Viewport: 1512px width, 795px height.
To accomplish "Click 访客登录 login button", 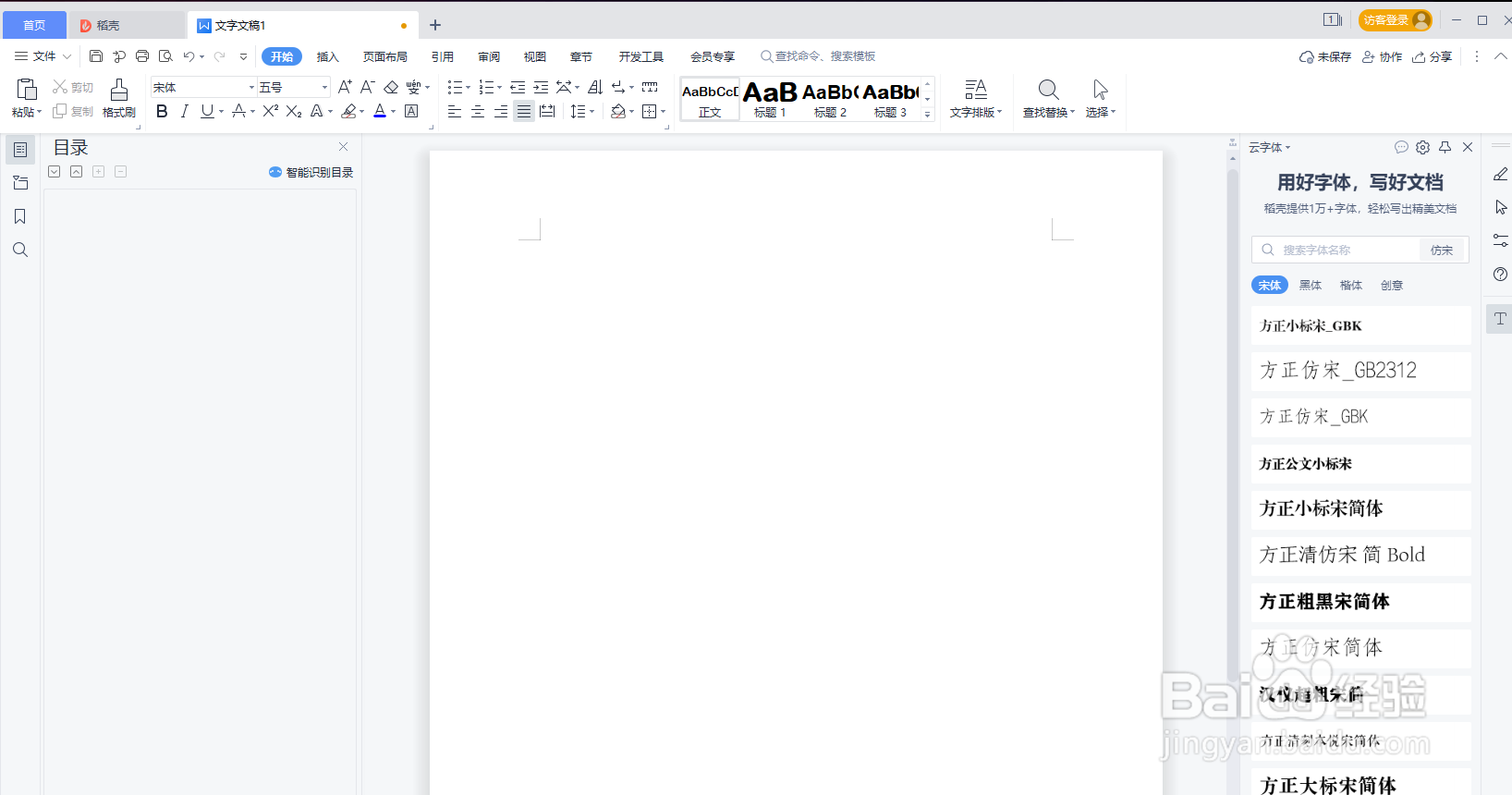I will [x=1396, y=19].
